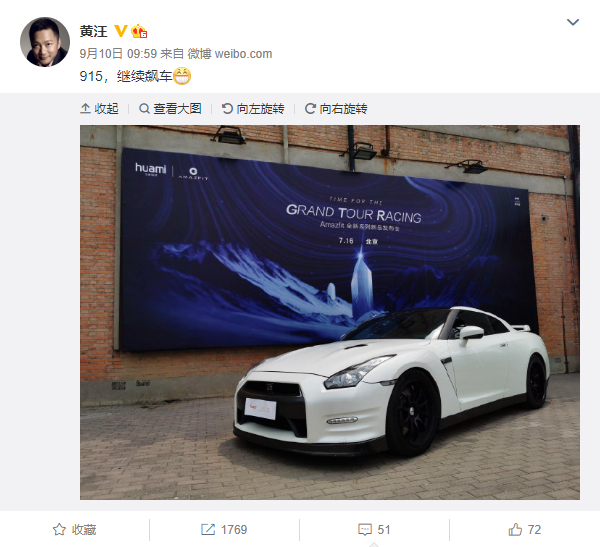Click the expanded GT-R car photo
This screenshot has height=547, width=600.
tap(330, 312)
